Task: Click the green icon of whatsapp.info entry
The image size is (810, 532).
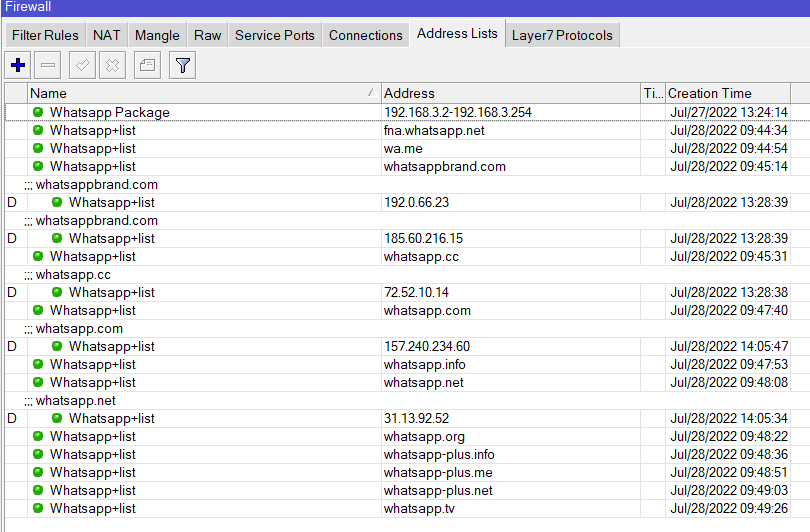Action: tap(38, 364)
